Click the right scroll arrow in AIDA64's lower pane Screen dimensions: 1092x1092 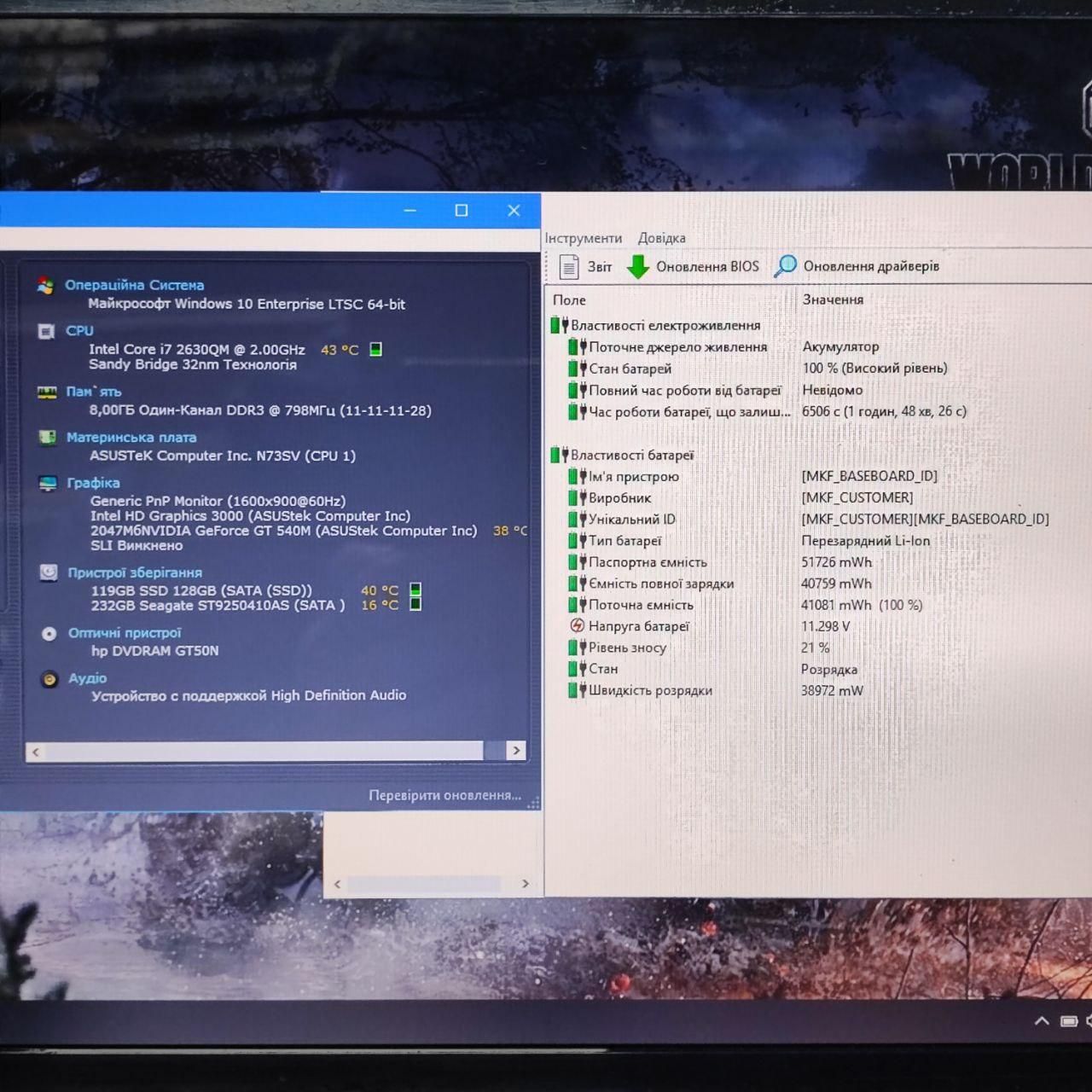point(525,884)
